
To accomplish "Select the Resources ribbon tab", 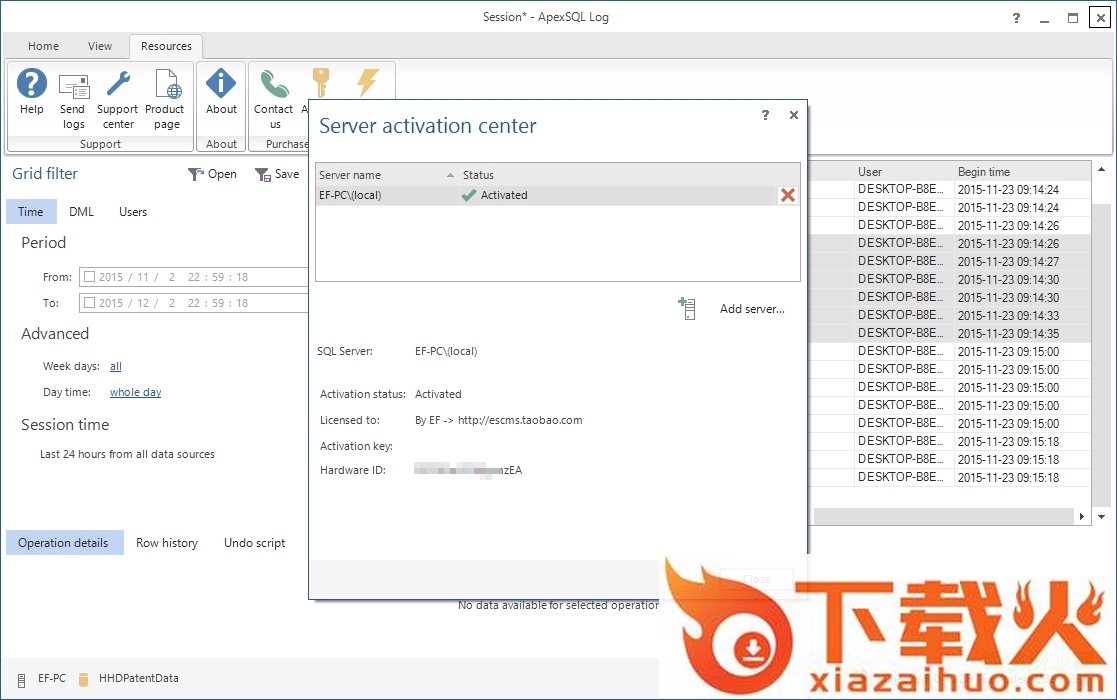I will click(166, 46).
